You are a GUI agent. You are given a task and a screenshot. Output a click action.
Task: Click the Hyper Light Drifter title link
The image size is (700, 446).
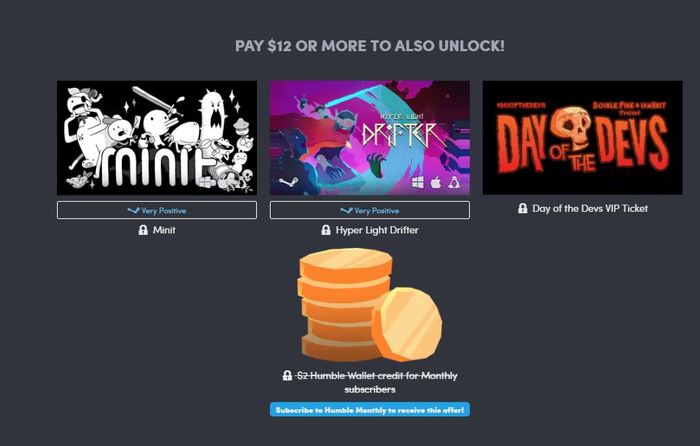click(377, 230)
